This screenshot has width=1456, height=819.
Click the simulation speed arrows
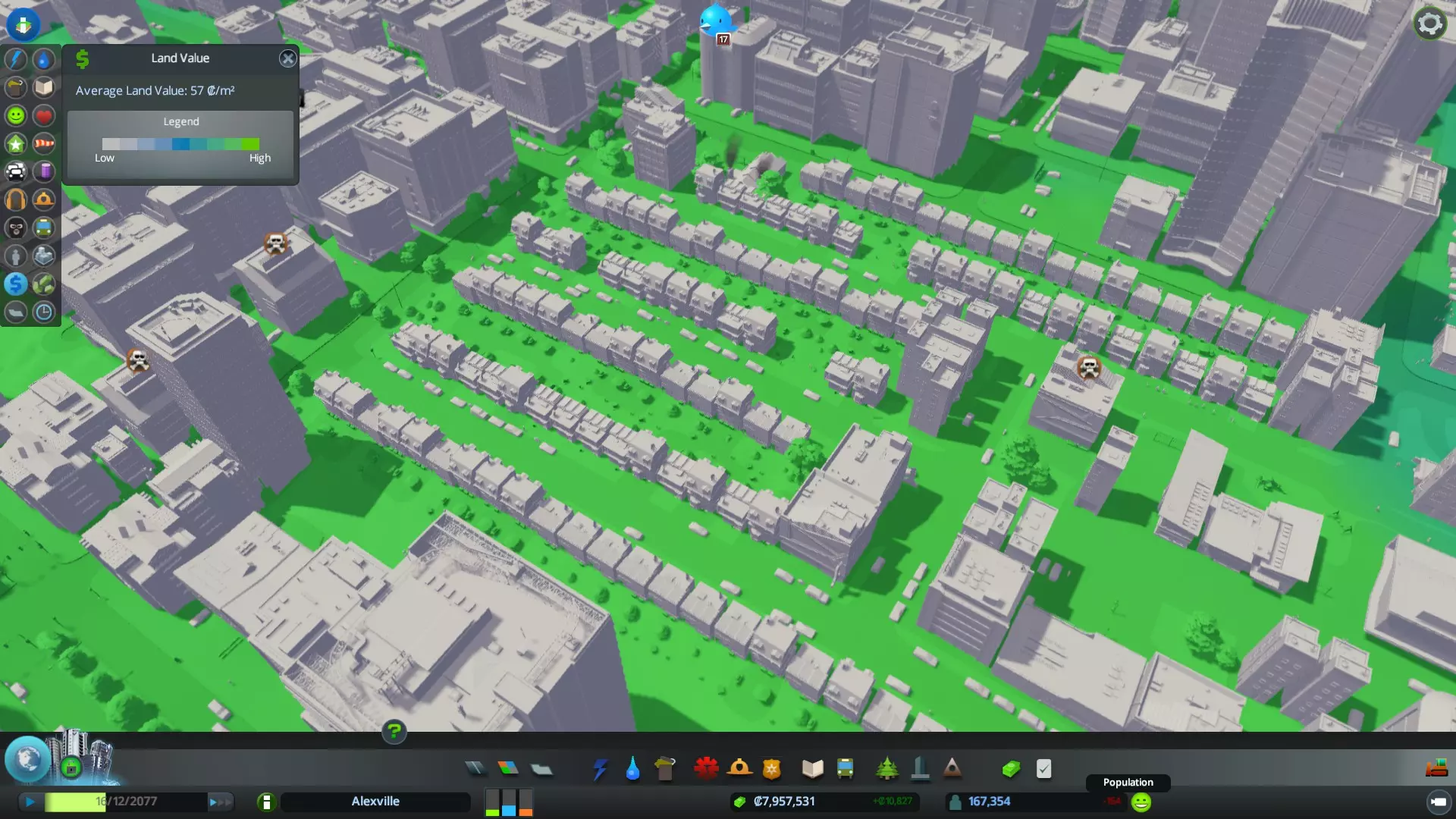click(219, 802)
